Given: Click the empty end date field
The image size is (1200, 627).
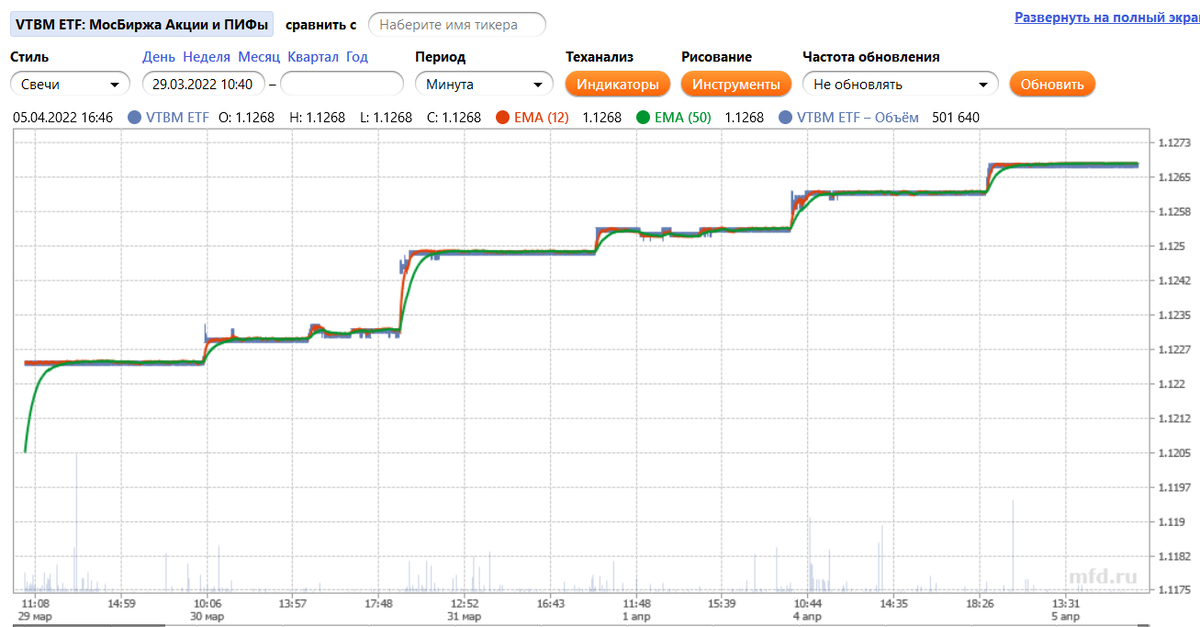Looking at the screenshot, I should click(x=341, y=84).
